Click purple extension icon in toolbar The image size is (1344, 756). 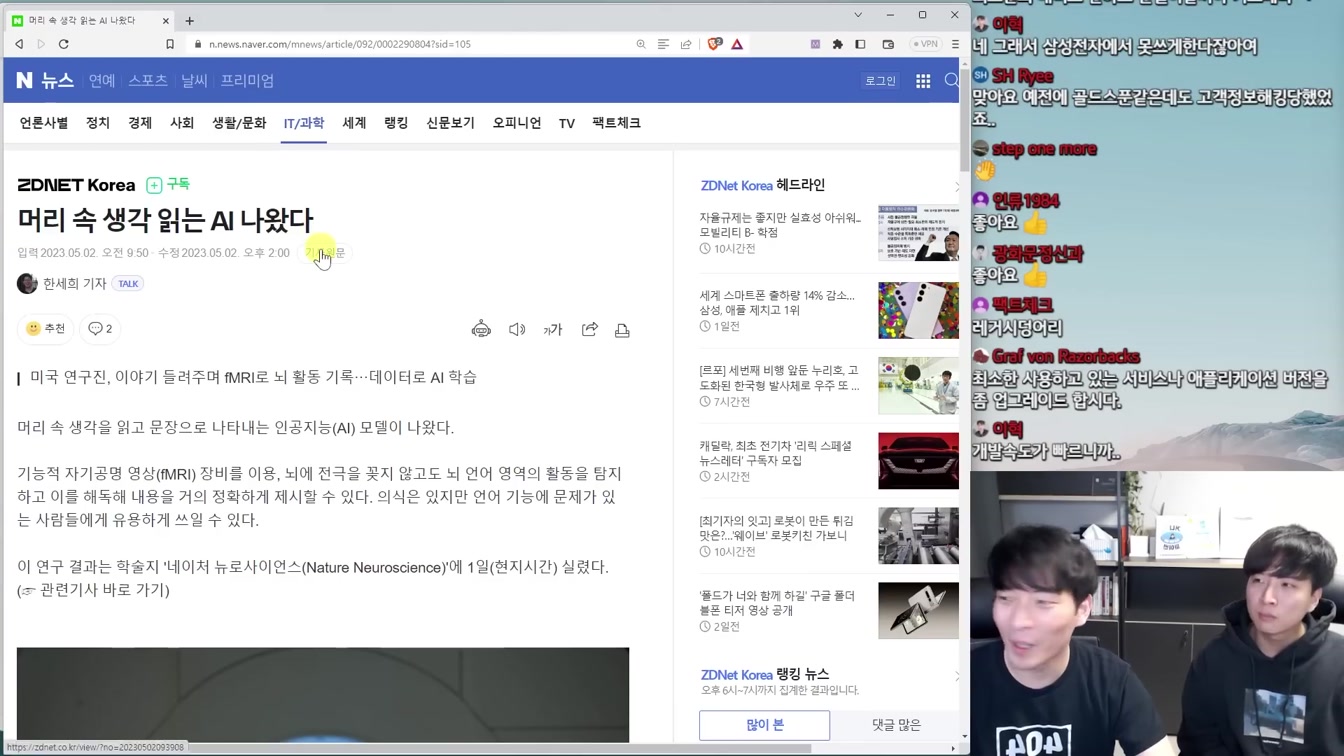click(815, 44)
